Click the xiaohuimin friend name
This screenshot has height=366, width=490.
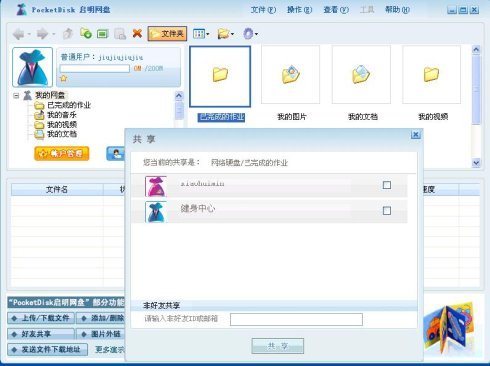[202, 183]
